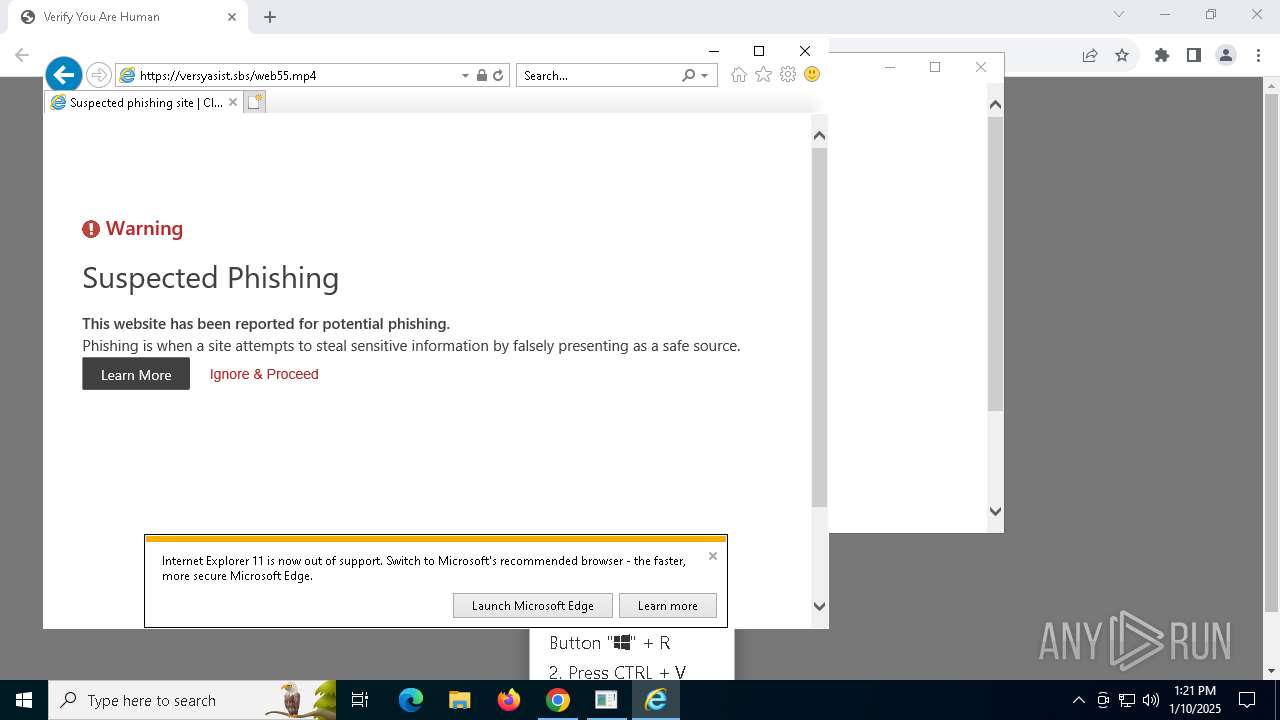
Task: Click the IE Search box
Action: [x=598, y=75]
